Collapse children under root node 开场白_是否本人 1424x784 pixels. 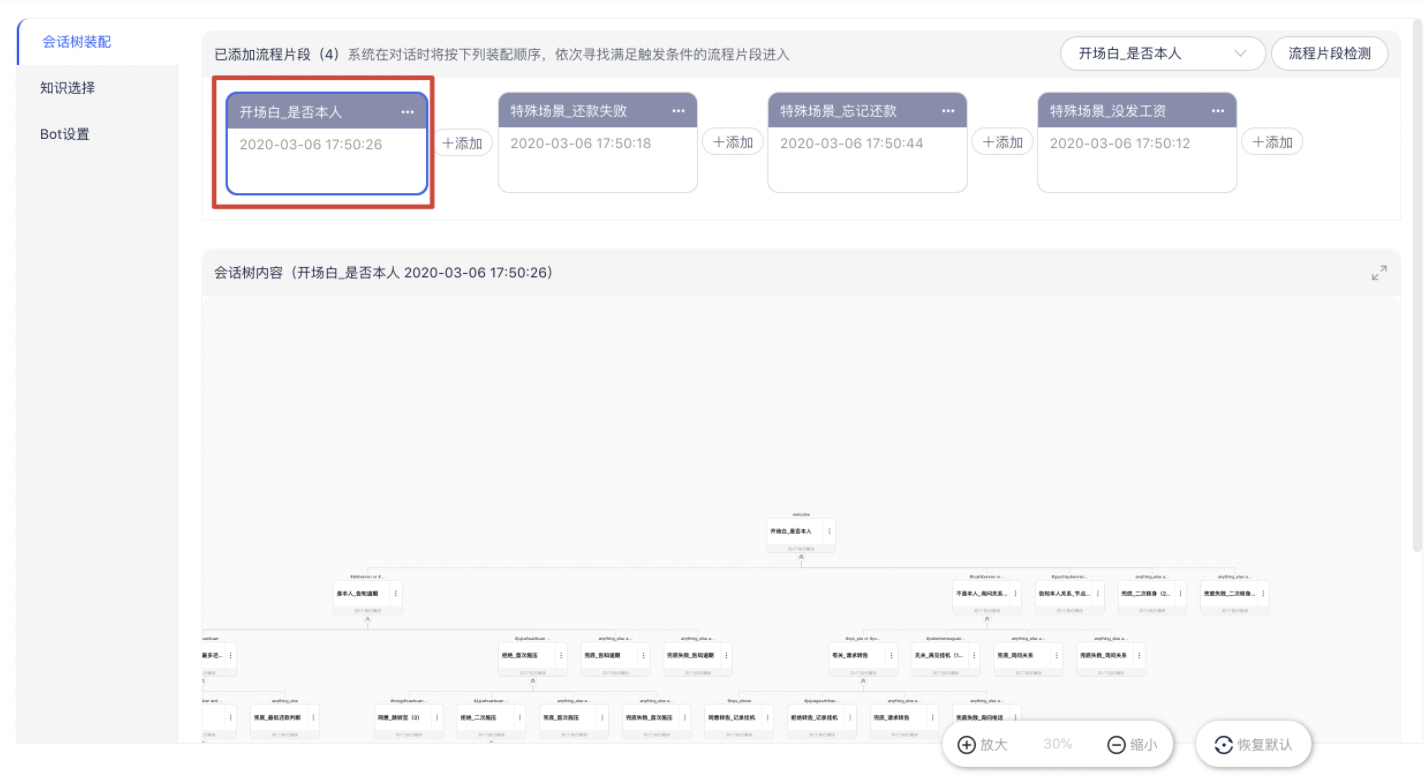pyautogui.click(x=801, y=557)
